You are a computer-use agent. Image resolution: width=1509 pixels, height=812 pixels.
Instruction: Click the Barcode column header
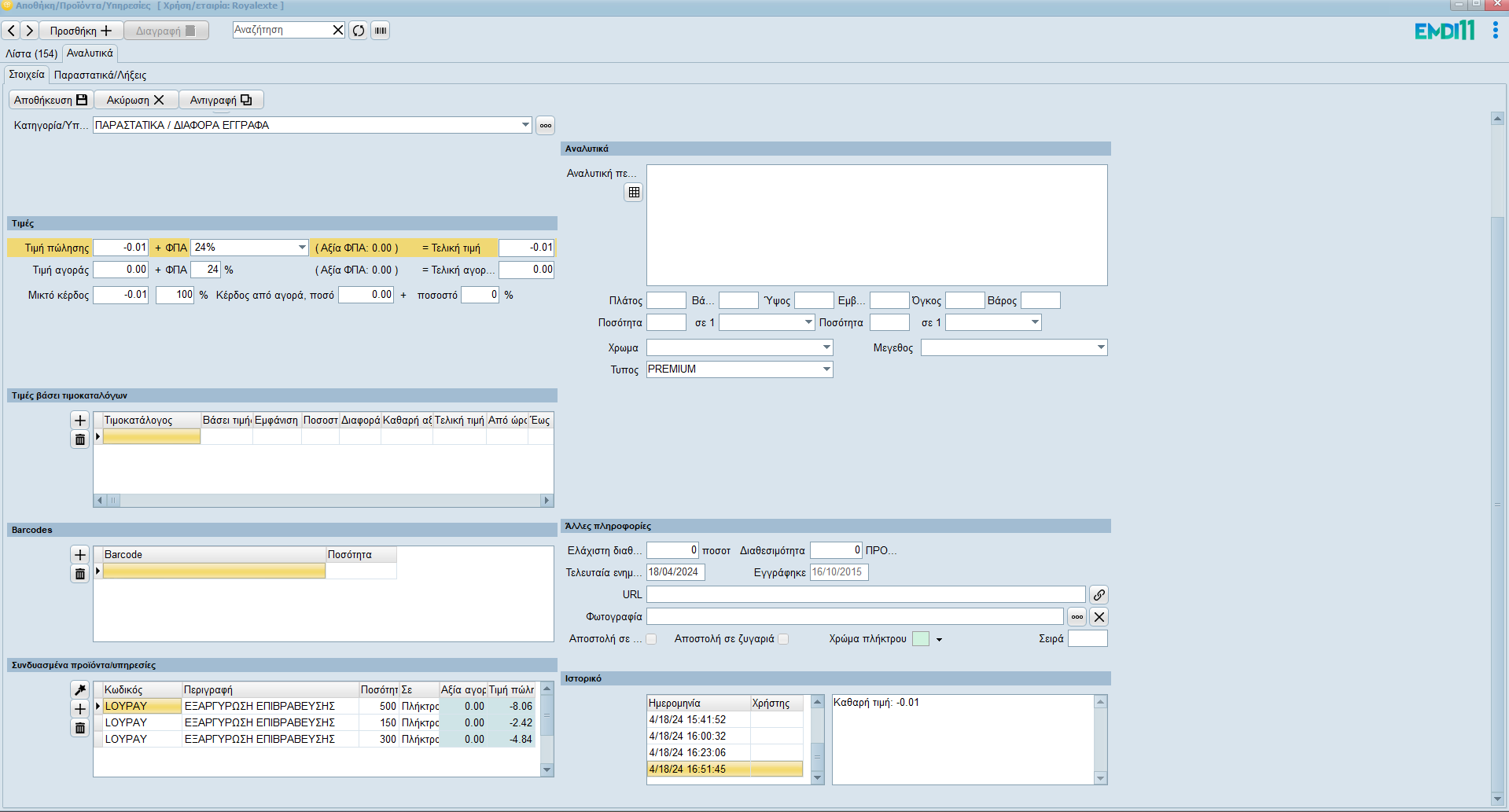(x=214, y=555)
